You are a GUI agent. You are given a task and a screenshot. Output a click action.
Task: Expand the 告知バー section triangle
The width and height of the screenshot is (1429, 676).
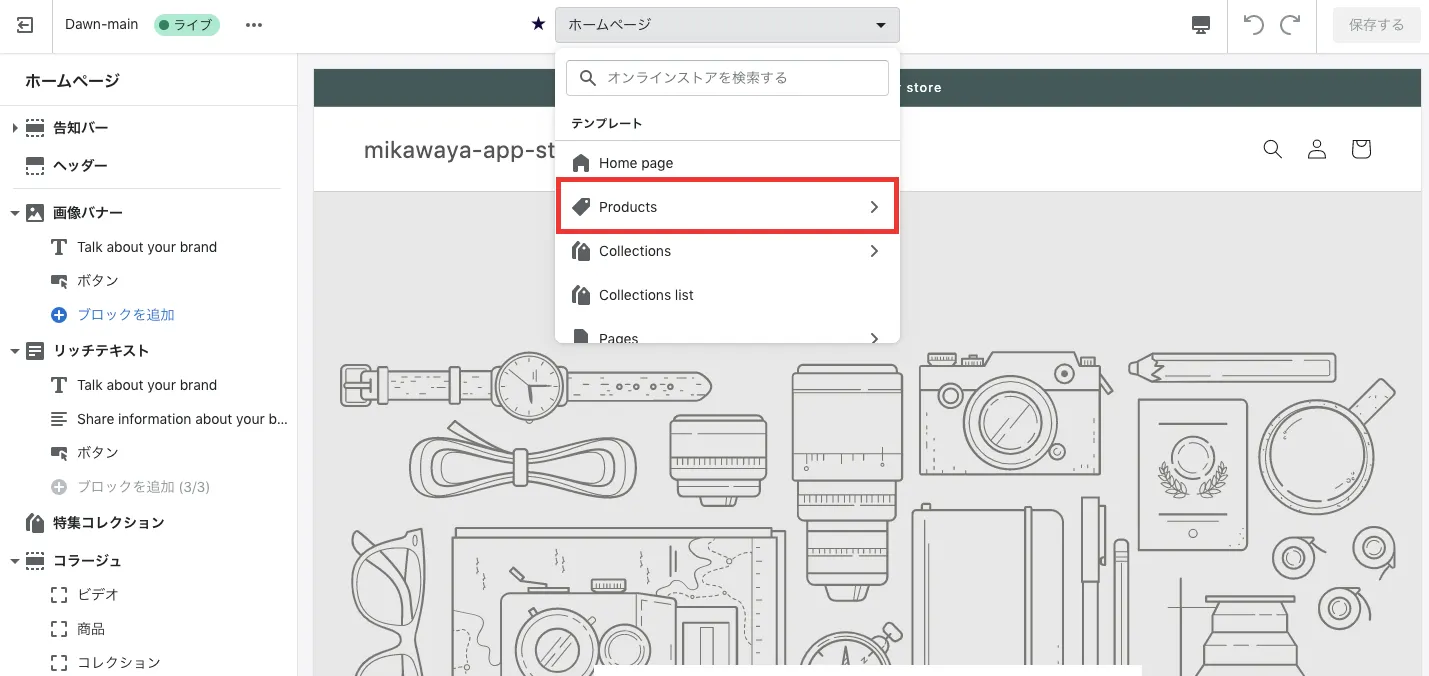click(x=15, y=128)
